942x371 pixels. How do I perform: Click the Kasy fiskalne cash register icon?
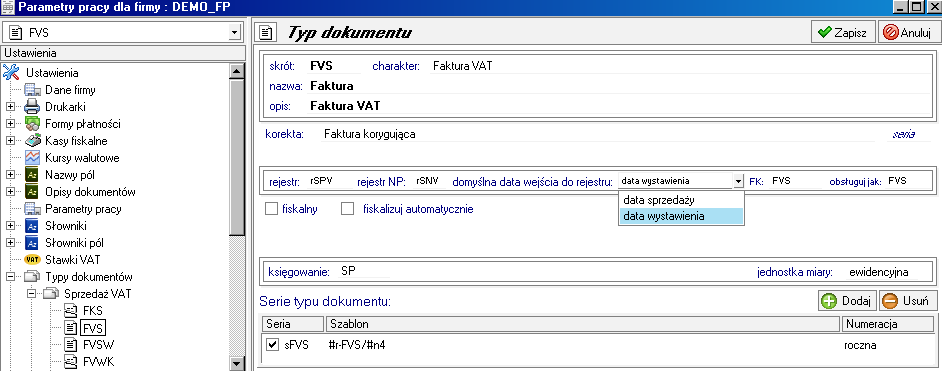click(32, 141)
